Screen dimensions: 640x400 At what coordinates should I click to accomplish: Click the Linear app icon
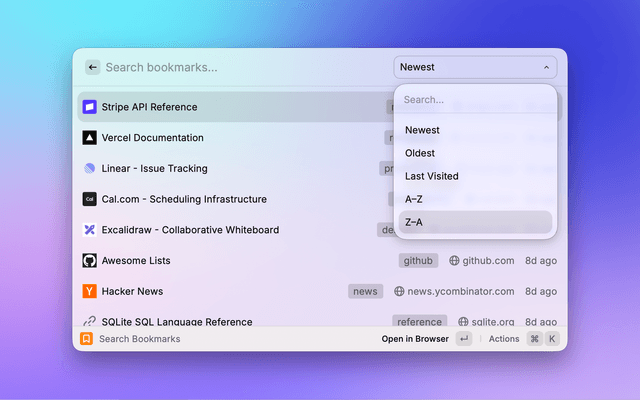click(x=89, y=169)
